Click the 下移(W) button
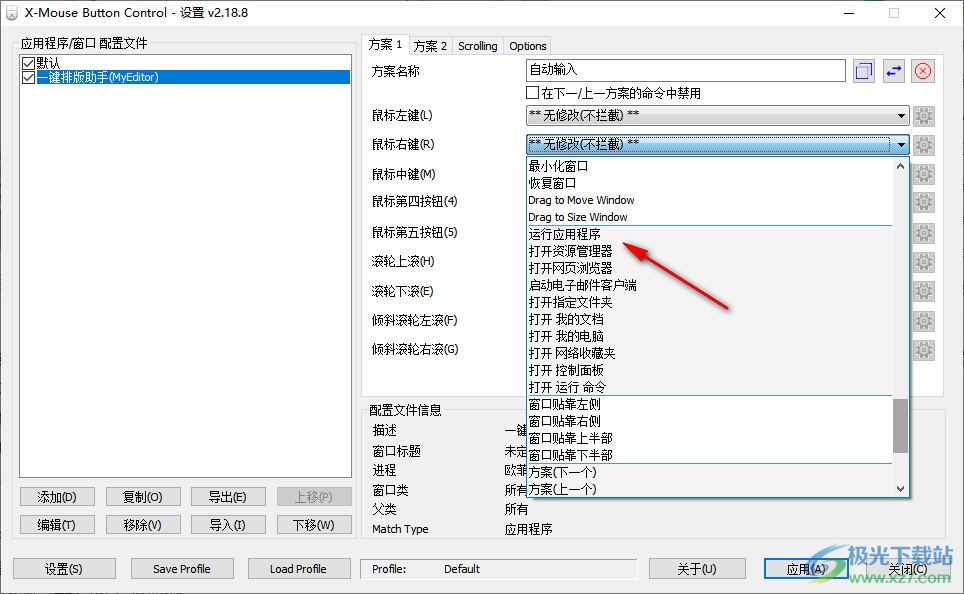This screenshot has height=594, width=964. (x=314, y=525)
